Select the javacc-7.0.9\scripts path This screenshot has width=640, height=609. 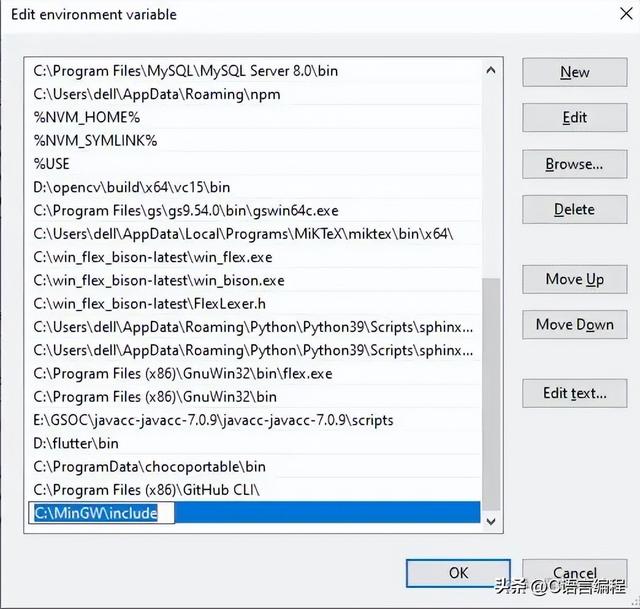(255, 420)
